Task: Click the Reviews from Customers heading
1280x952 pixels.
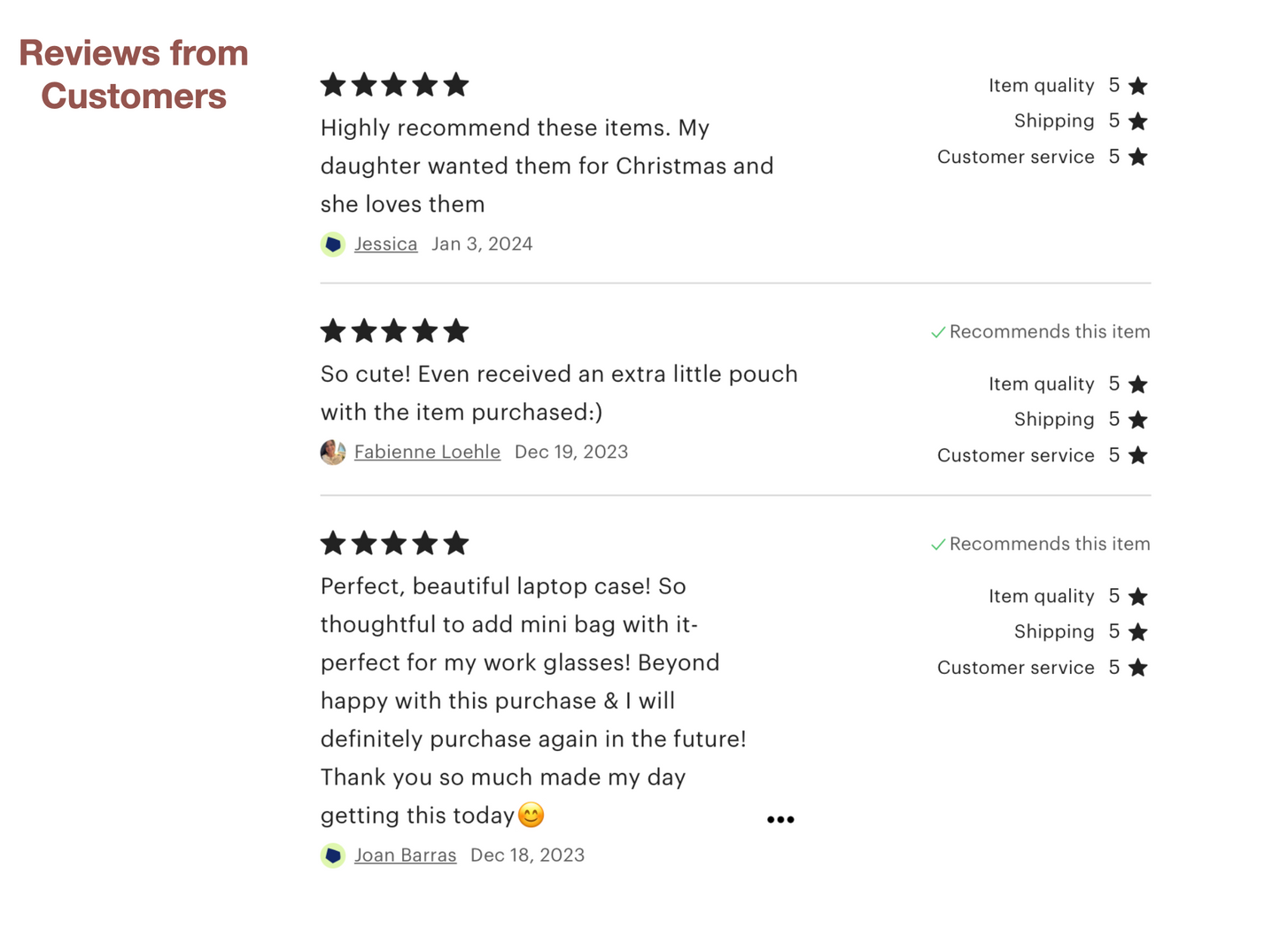Action: click(x=134, y=74)
